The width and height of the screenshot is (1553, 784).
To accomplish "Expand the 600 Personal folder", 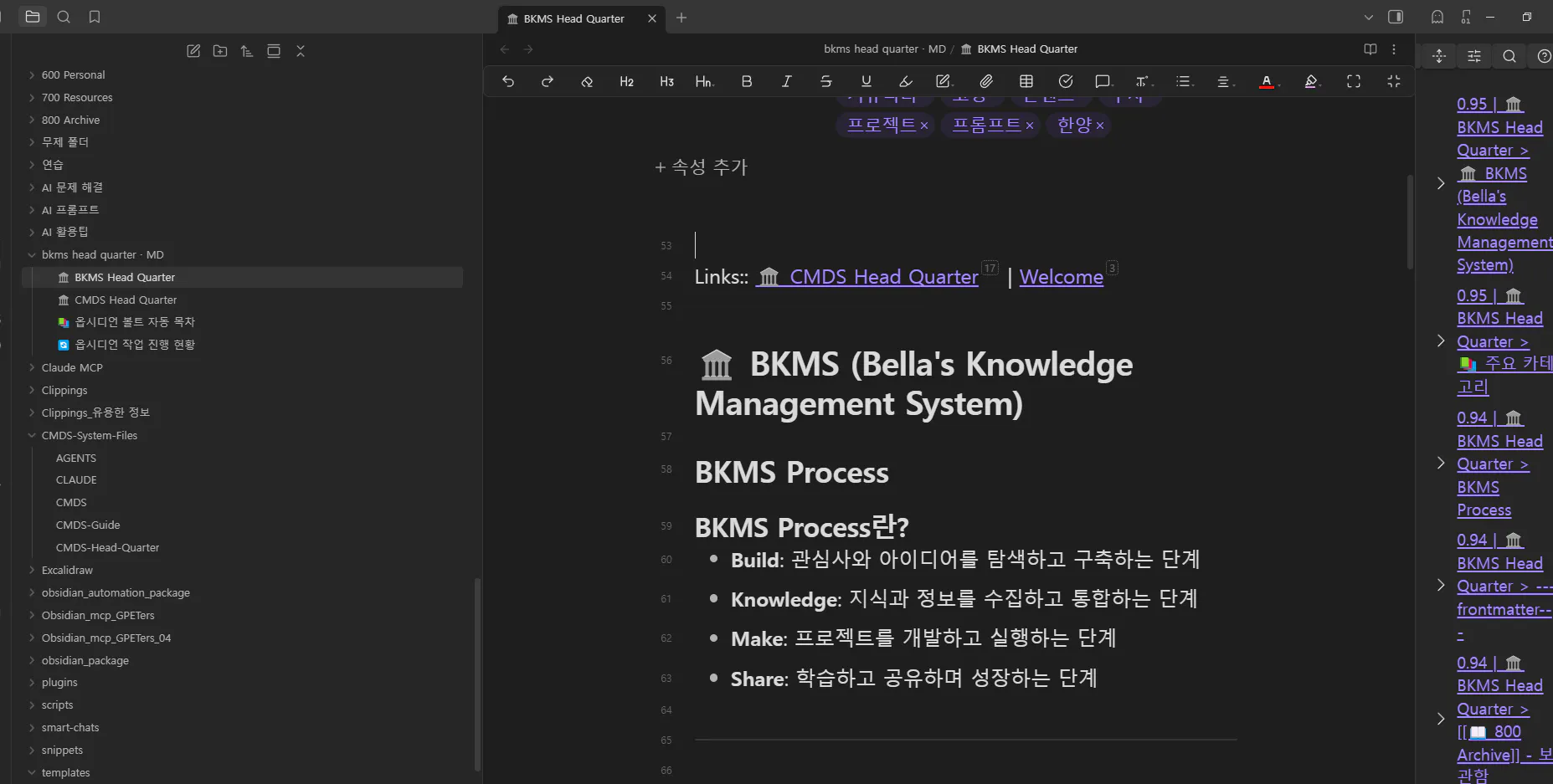I will coord(74,74).
